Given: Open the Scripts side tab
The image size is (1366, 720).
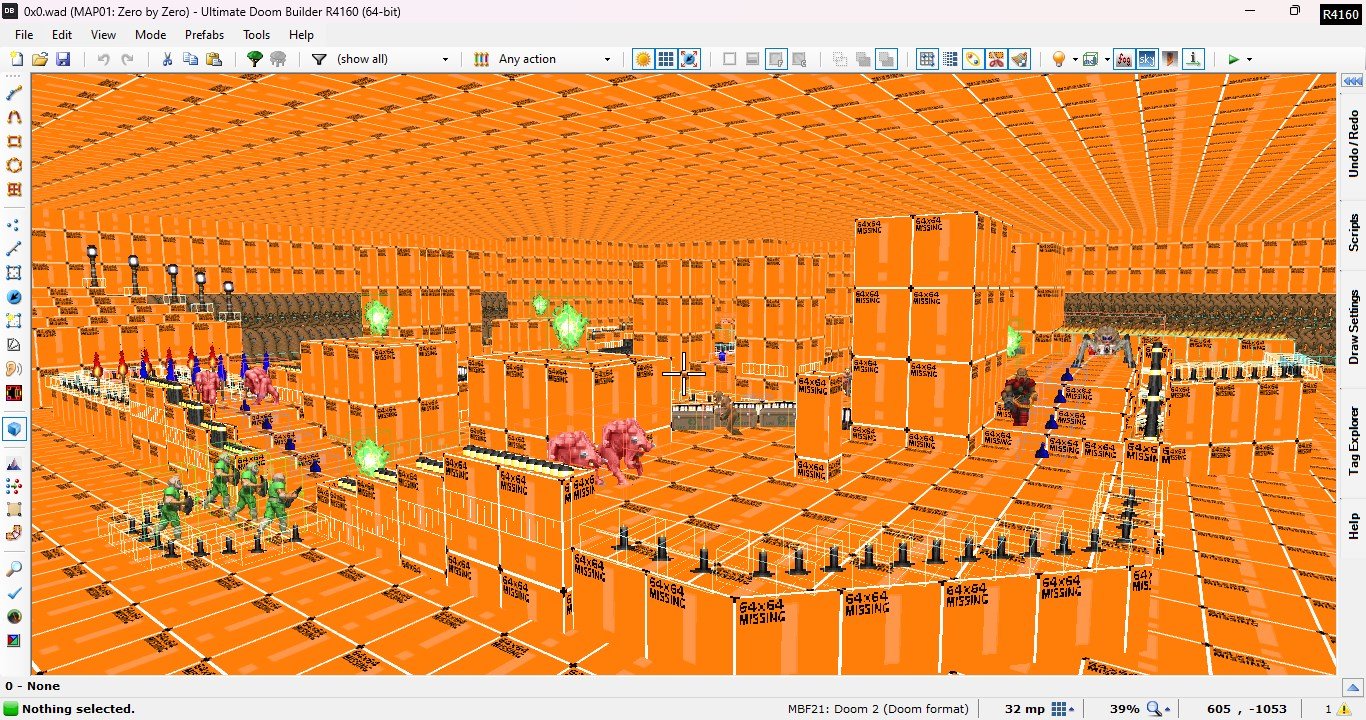Looking at the screenshot, I should pos(1353,232).
